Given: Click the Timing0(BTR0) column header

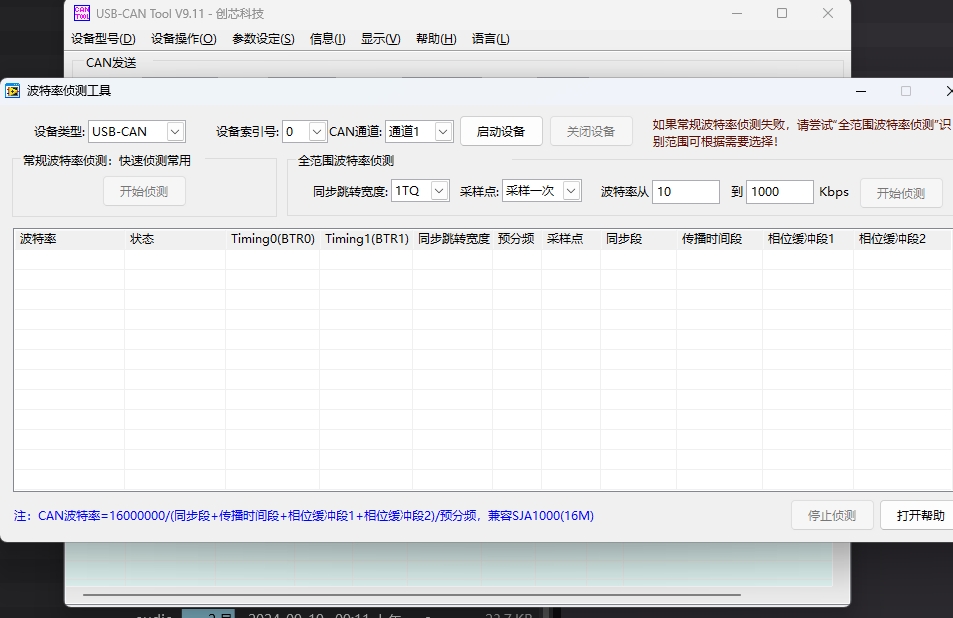Looking at the screenshot, I should coord(273,239).
